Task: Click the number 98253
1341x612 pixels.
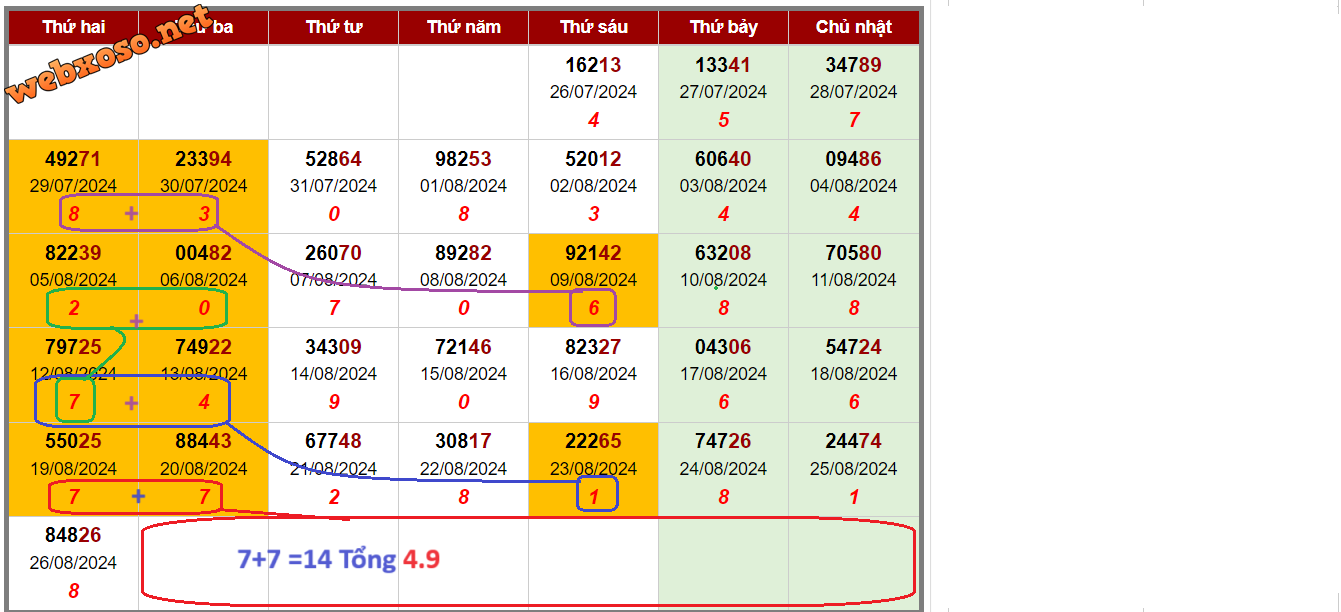Action: click(463, 159)
